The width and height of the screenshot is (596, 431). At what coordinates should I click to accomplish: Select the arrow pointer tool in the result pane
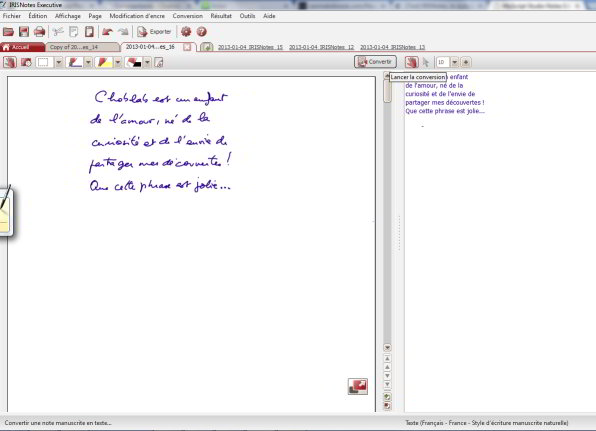click(x=426, y=62)
